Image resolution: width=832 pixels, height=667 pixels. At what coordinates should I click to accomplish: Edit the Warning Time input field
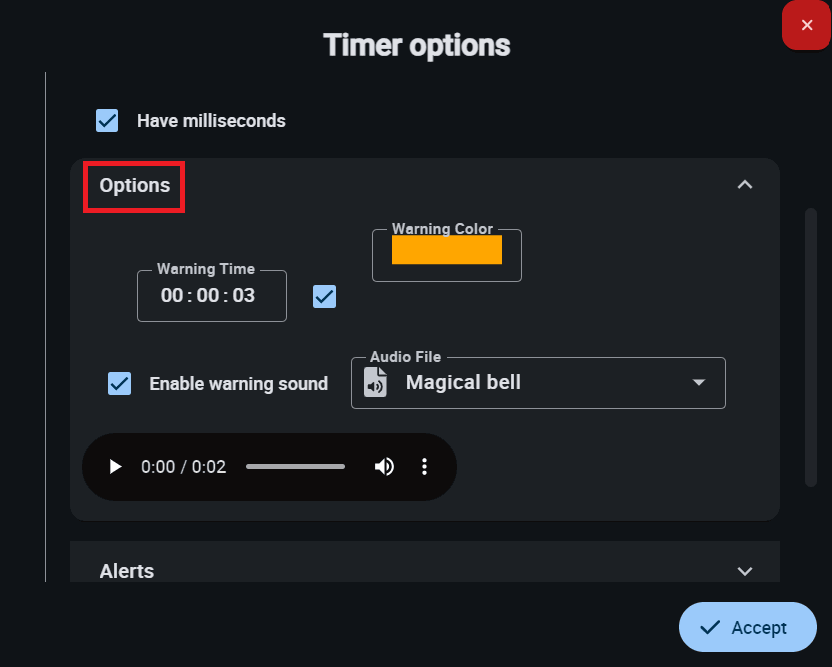[208, 296]
